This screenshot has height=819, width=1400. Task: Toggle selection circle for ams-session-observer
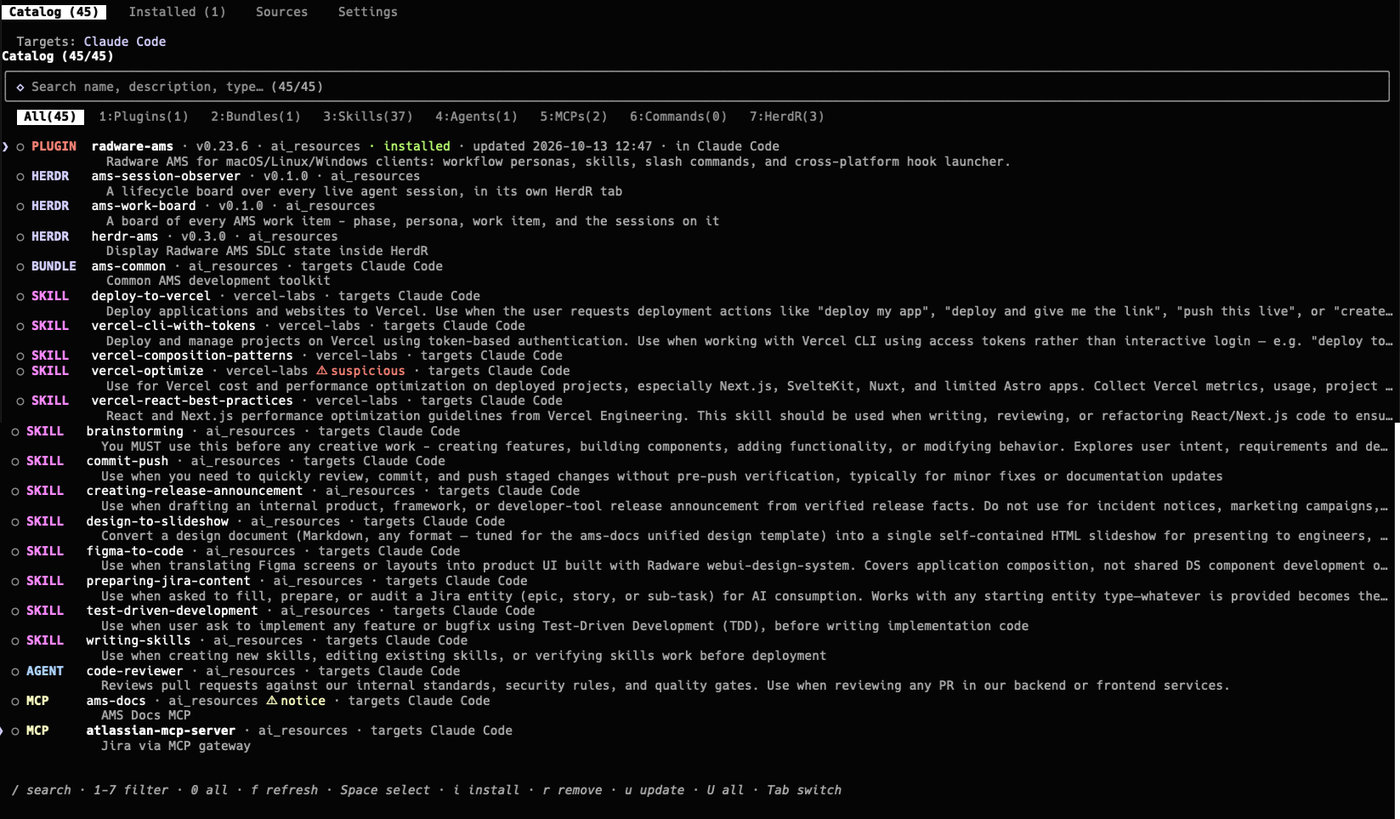pos(20,177)
